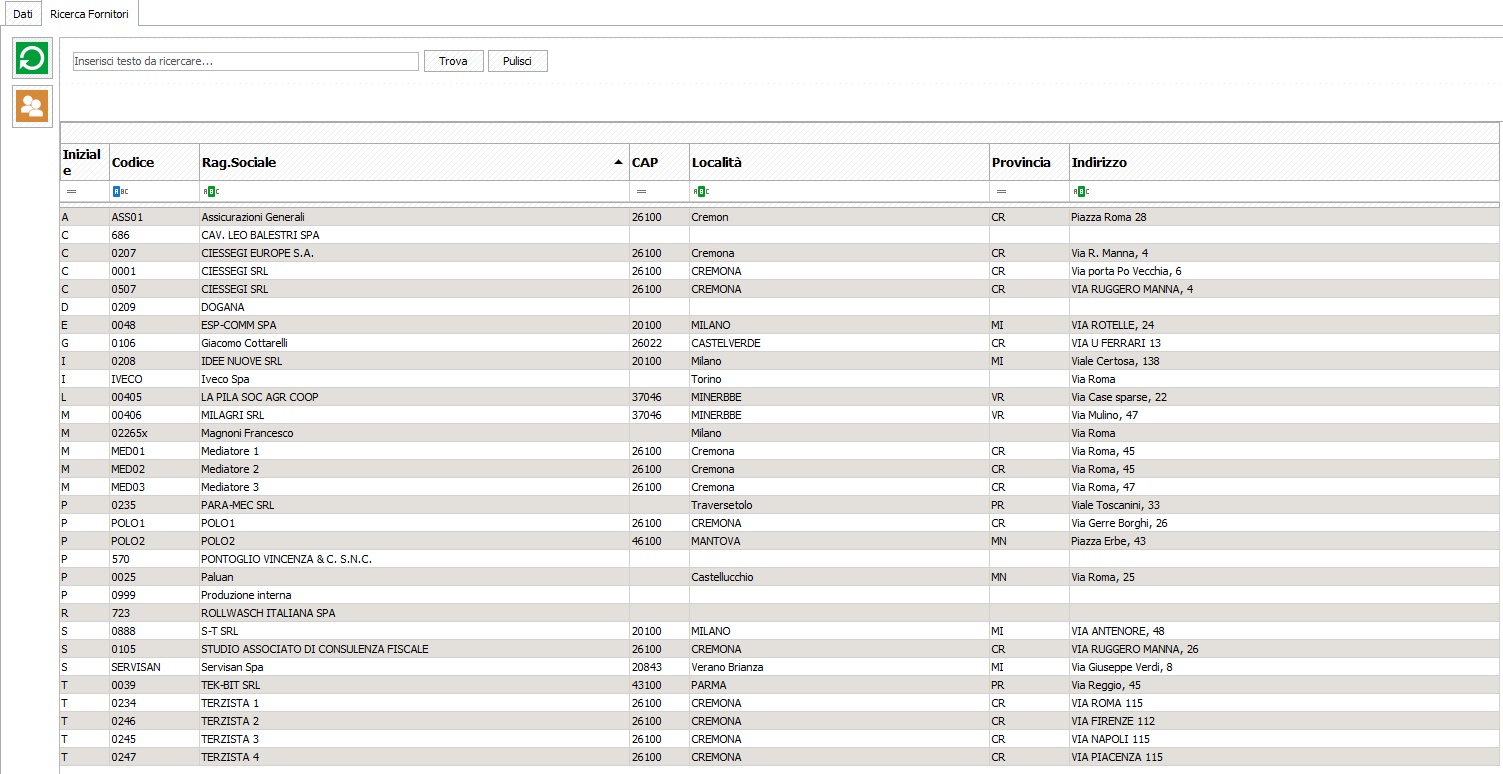Sort by the Indirizzo column header

1284,162
